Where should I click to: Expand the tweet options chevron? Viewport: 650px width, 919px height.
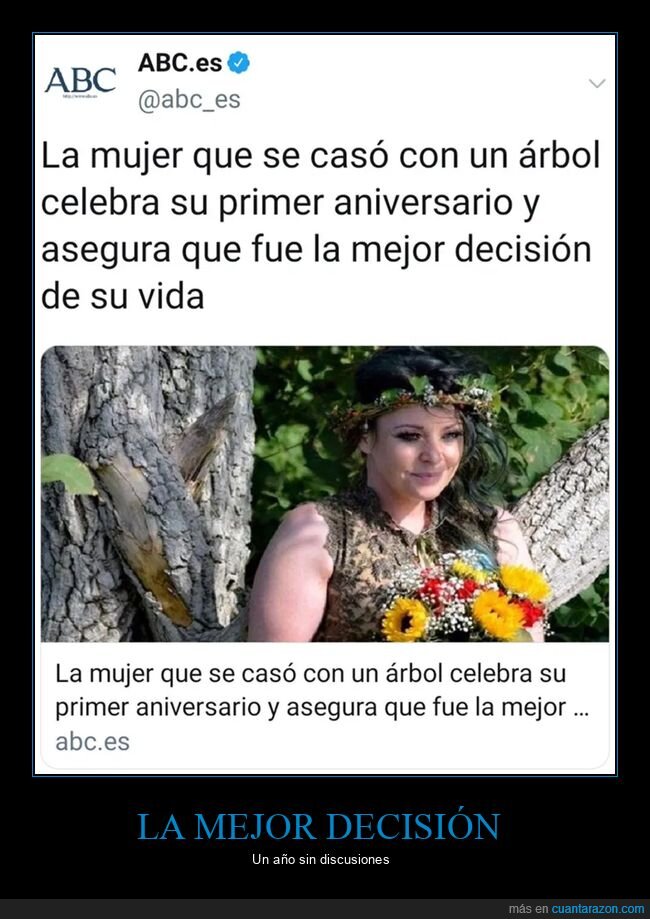point(597,83)
